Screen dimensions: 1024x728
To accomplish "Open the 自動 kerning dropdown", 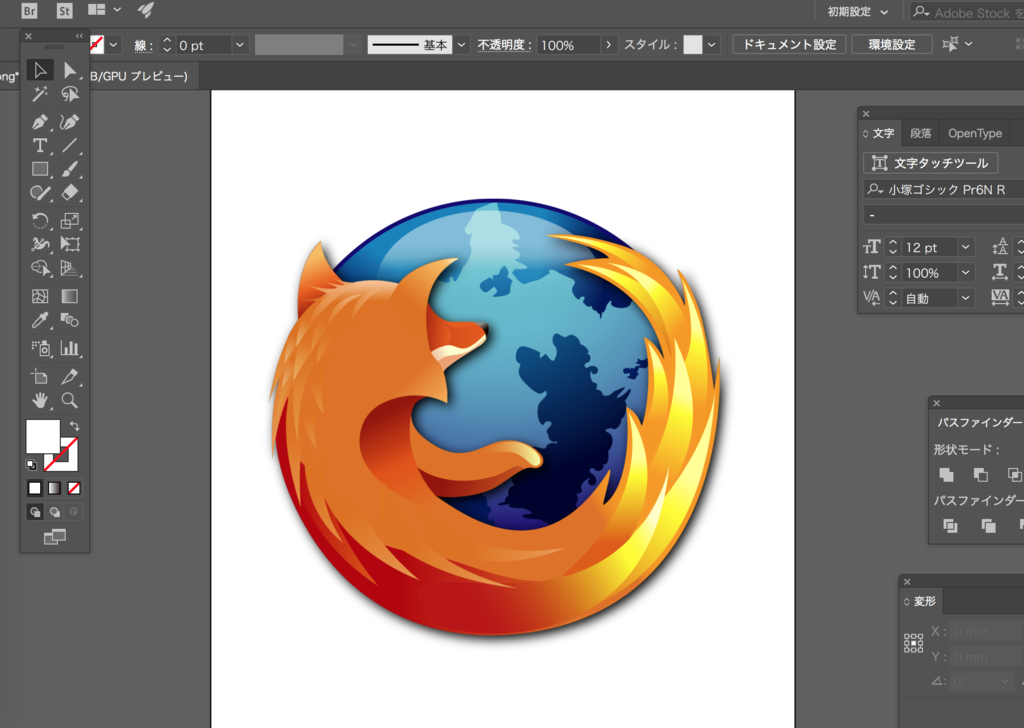I will (965, 298).
